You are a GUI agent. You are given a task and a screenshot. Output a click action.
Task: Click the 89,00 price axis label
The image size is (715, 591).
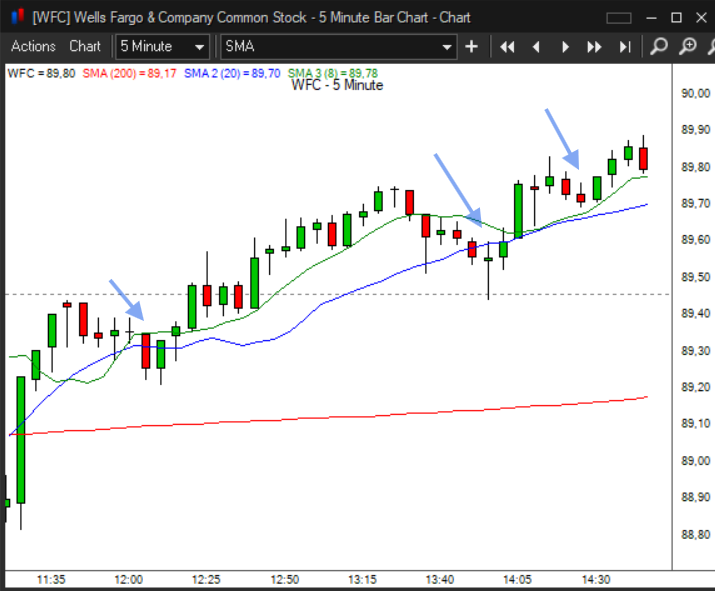(x=695, y=461)
